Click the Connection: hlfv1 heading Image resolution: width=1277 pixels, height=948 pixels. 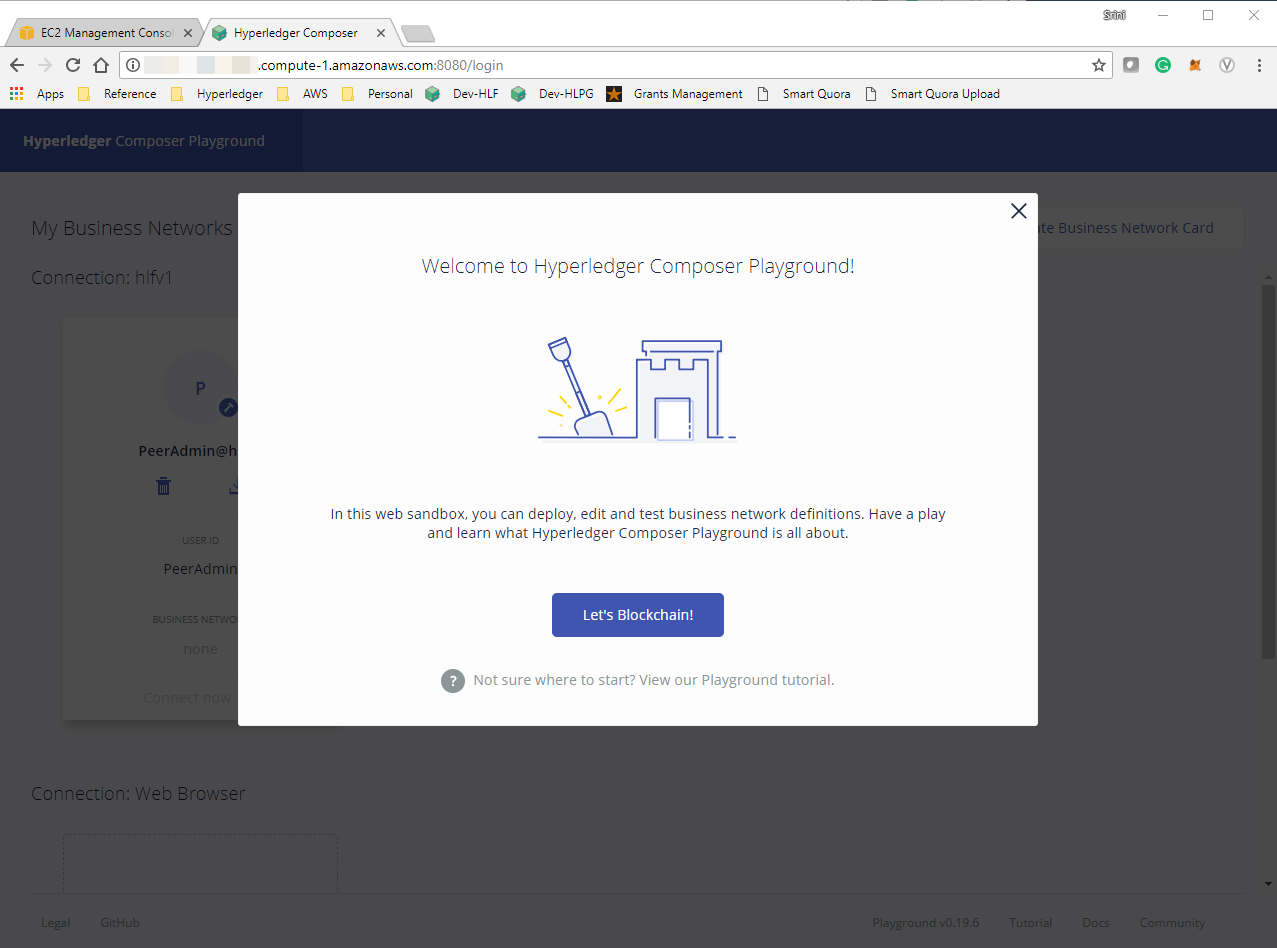point(102,277)
